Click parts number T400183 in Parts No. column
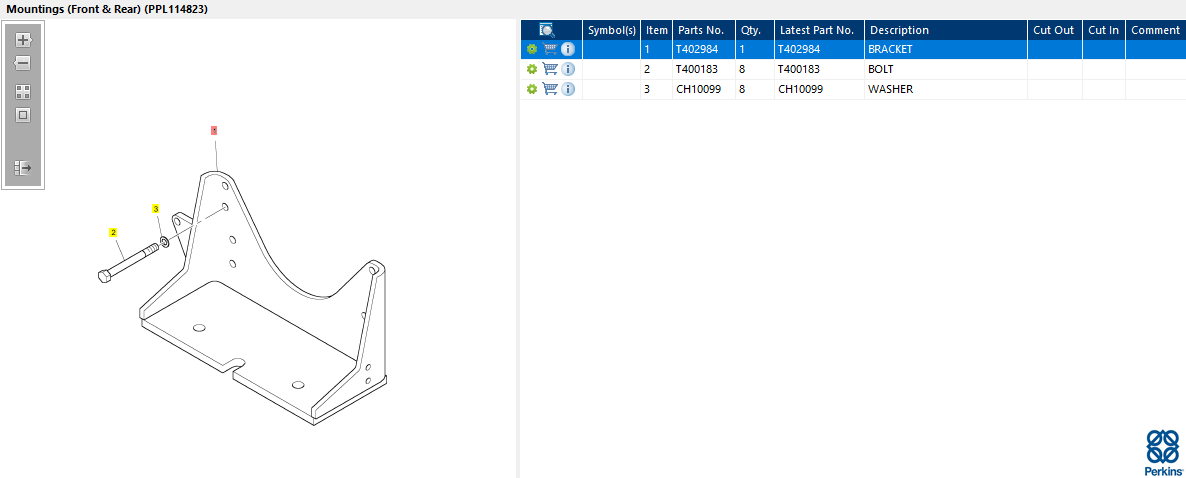 coord(703,69)
